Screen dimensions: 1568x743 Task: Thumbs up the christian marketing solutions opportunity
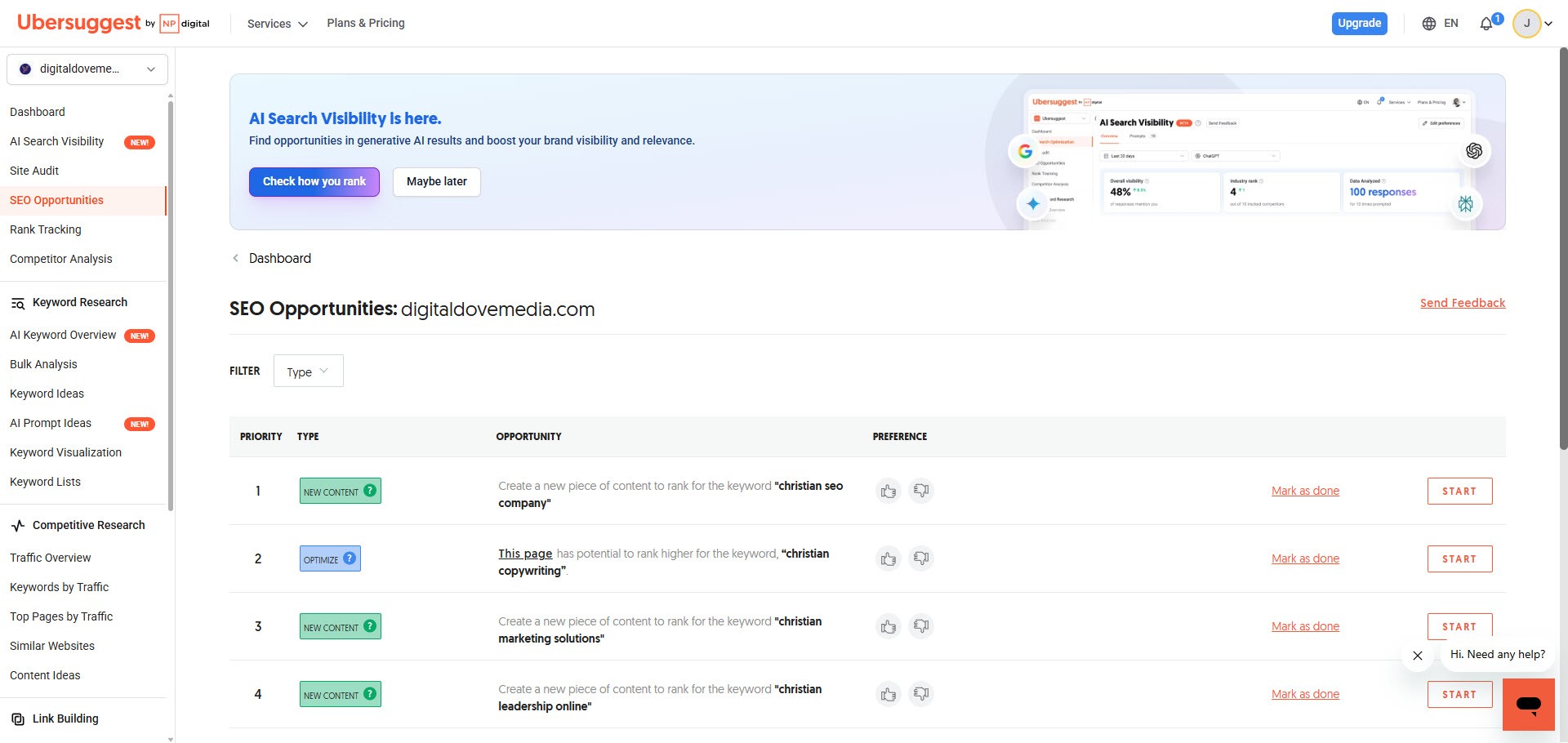coord(888,626)
